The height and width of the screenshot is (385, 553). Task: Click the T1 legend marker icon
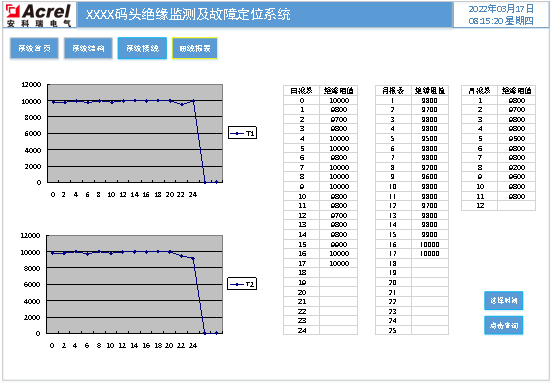click(237, 133)
